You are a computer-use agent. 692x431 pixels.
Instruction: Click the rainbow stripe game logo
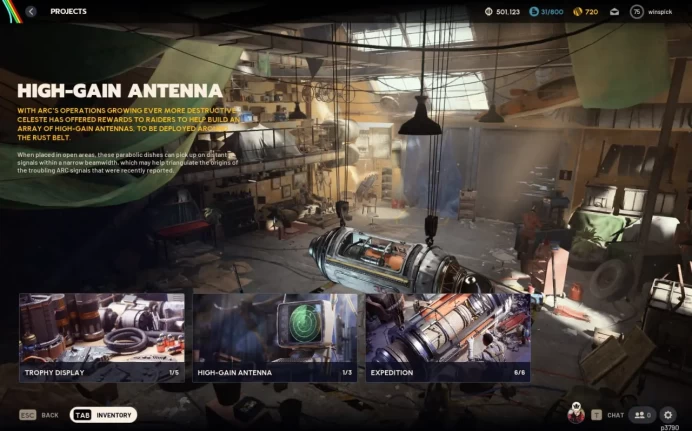coord(11,11)
